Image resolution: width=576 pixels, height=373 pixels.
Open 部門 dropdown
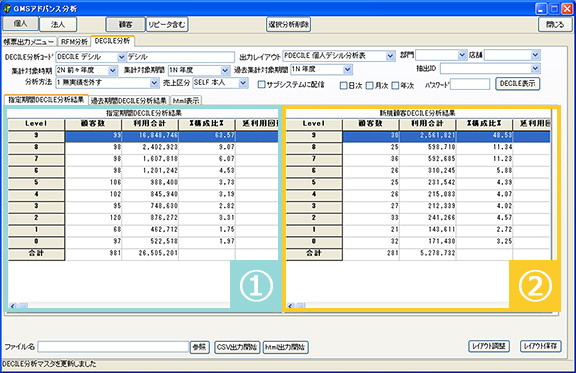pyautogui.click(x=462, y=55)
